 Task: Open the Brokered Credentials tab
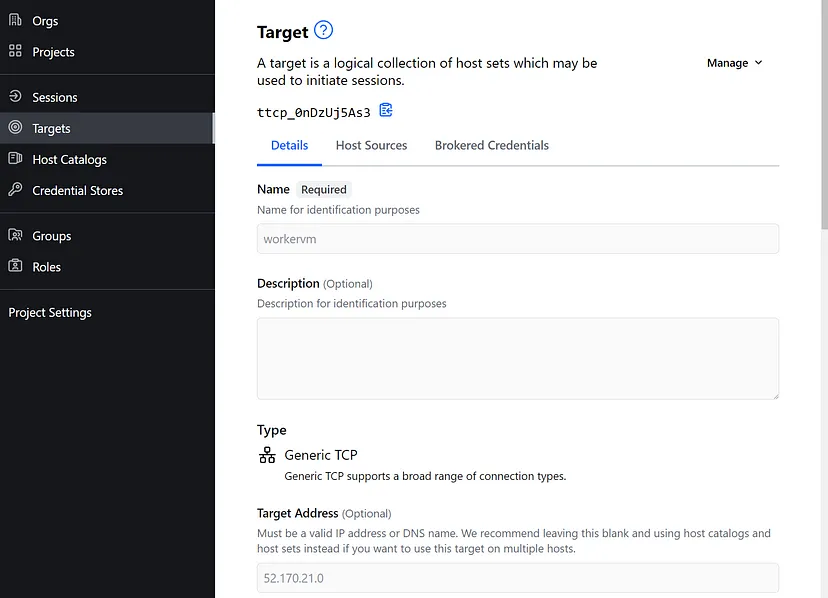[491, 145]
